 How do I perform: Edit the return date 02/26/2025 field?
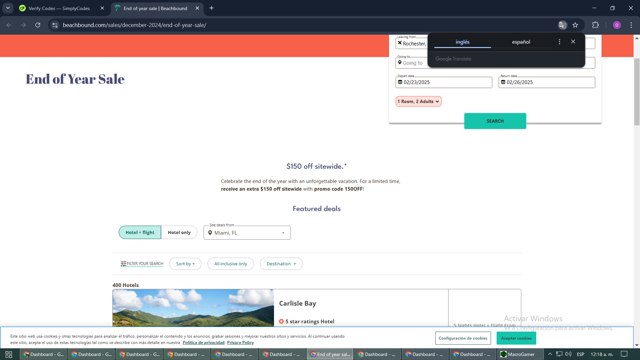pos(547,82)
